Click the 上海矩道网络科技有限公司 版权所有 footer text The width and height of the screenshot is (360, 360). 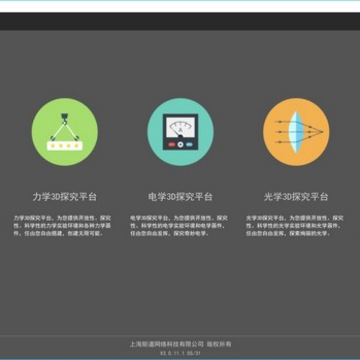point(180,344)
